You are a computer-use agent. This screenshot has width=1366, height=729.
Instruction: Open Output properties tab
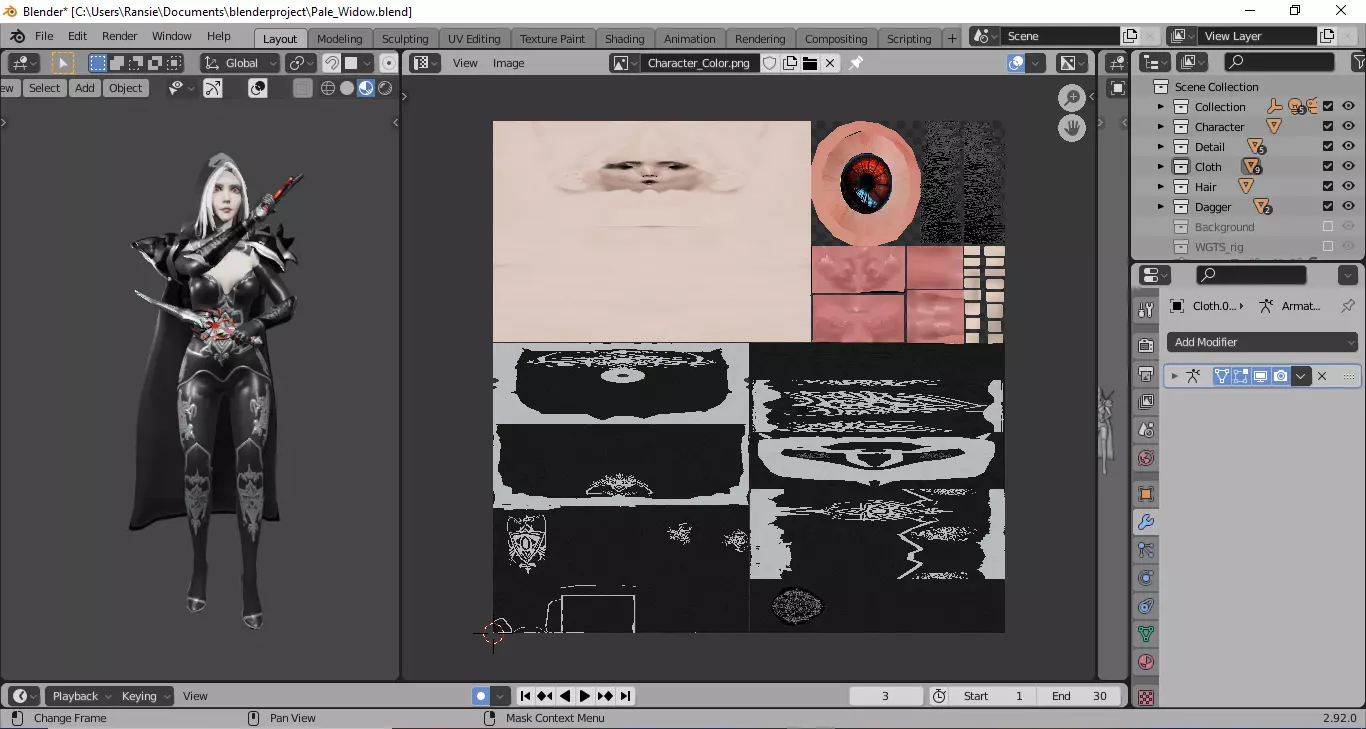point(1146,374)
